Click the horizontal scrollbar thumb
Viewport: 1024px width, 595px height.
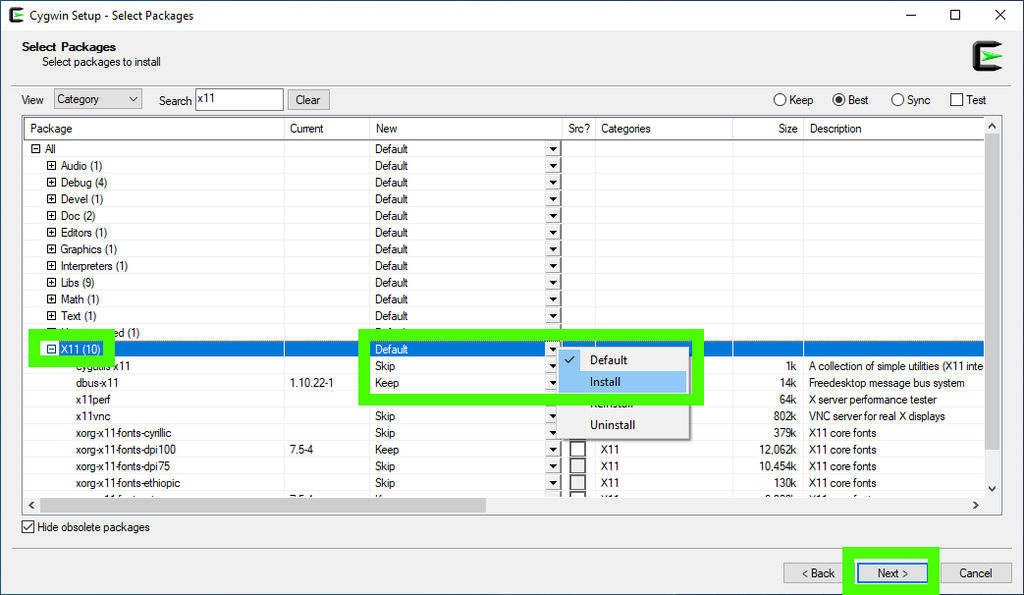tap(263, 505)
